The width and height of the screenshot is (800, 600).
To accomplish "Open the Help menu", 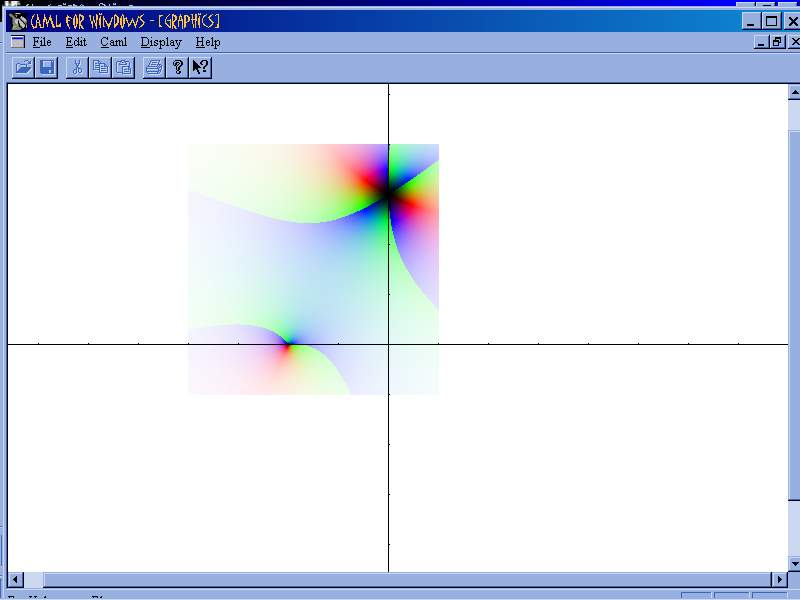I will click(x=208, y=42).
